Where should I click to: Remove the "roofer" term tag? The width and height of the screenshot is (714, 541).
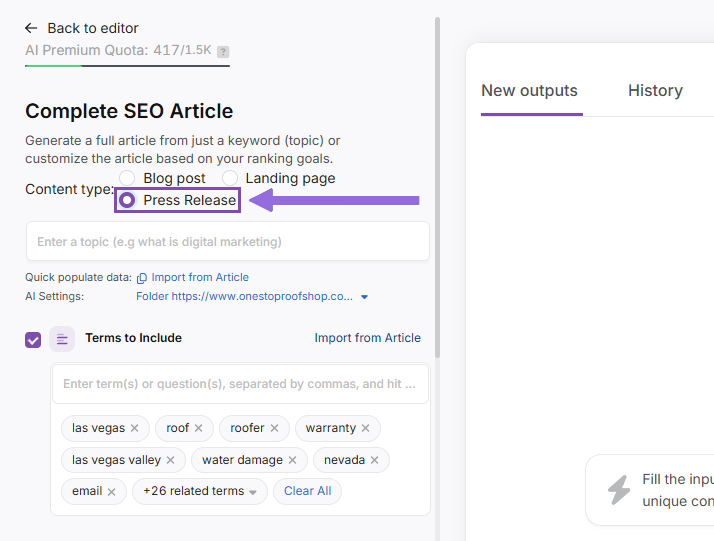coord(274,428)
